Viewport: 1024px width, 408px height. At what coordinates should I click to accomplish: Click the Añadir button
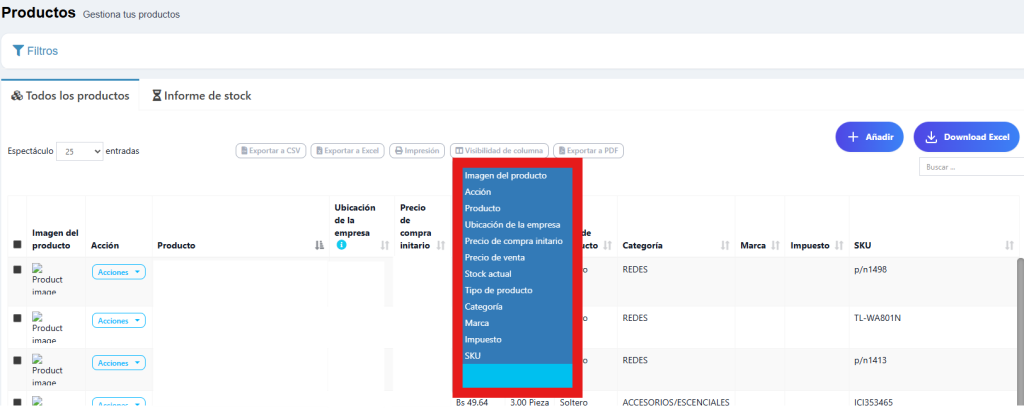coord(870,137)
